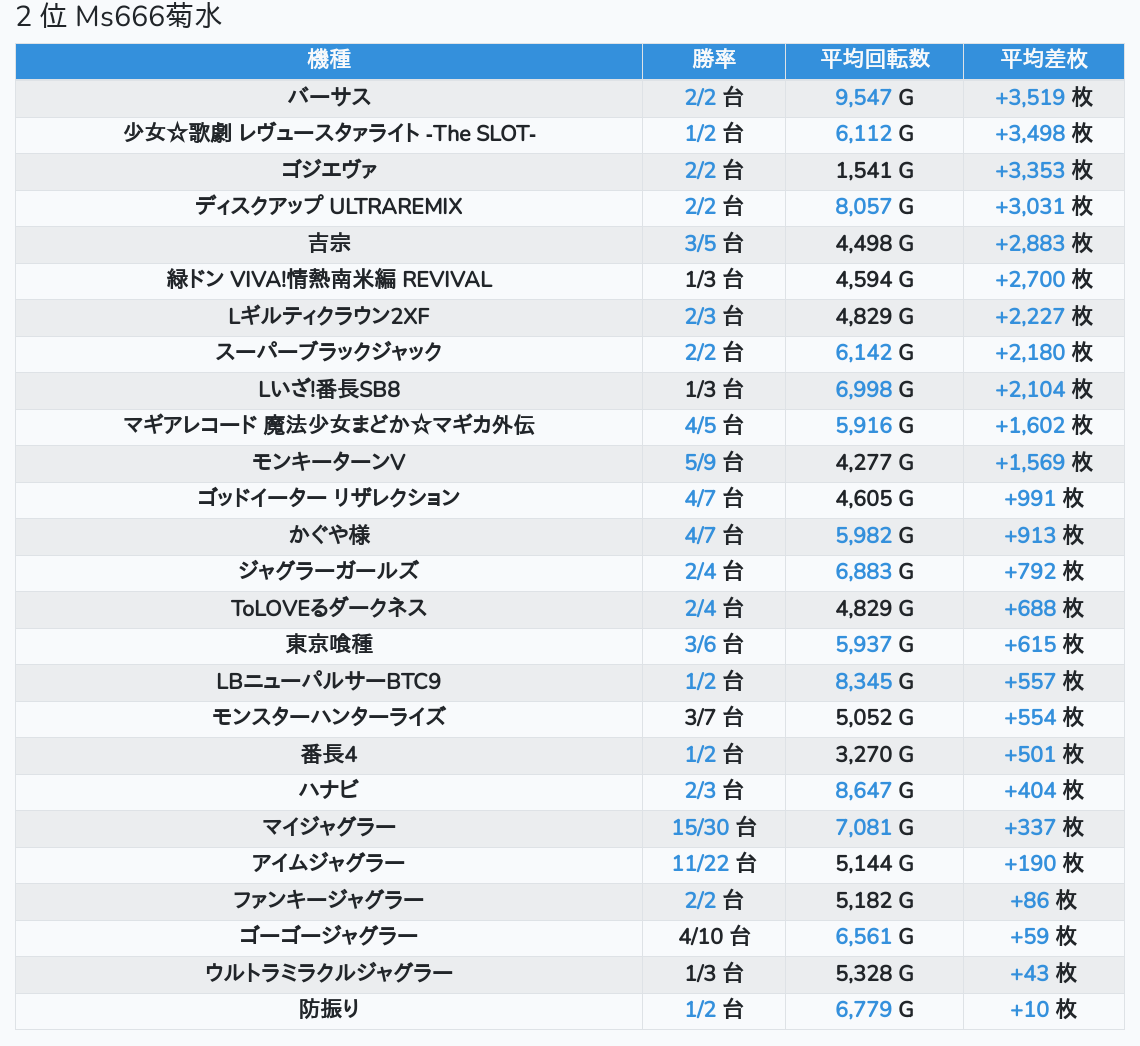Select ファンキージャグラー machine name
1140x1046 pixels.
329,901
